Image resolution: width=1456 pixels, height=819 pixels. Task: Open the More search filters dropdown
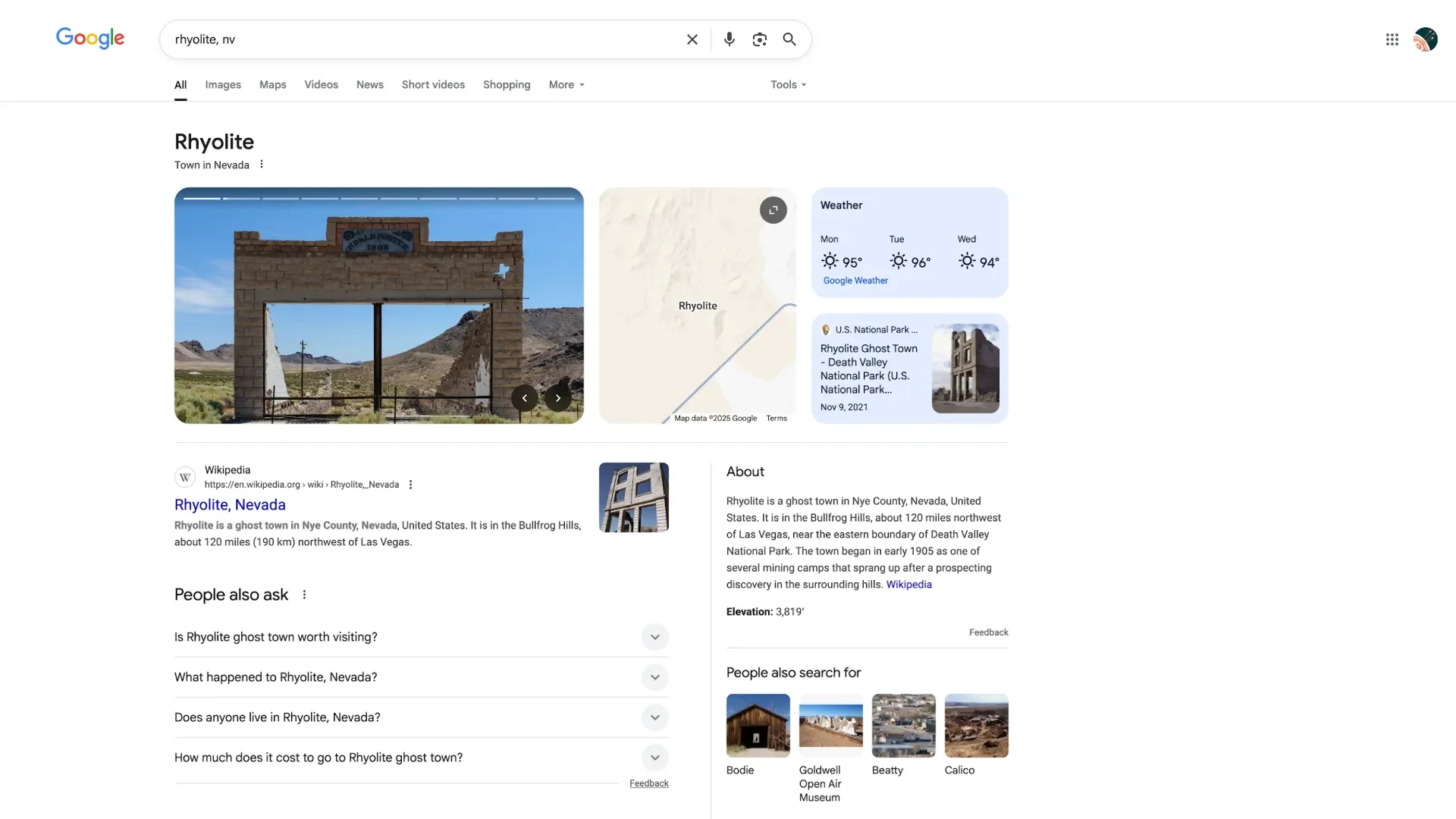coord(566,85)
